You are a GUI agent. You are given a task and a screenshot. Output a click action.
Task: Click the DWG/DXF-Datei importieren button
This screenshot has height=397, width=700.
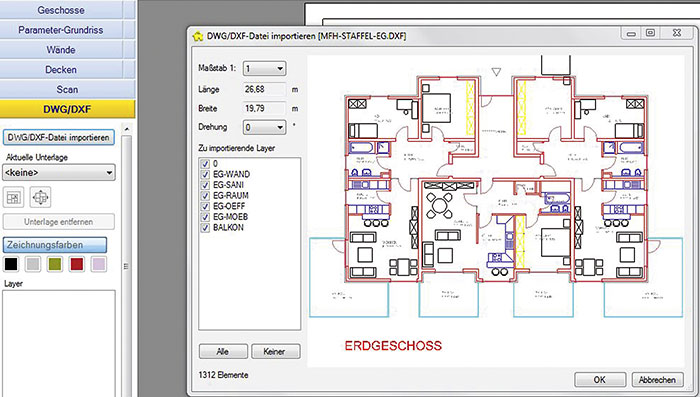pyautogui.click(x=58, y=138)
